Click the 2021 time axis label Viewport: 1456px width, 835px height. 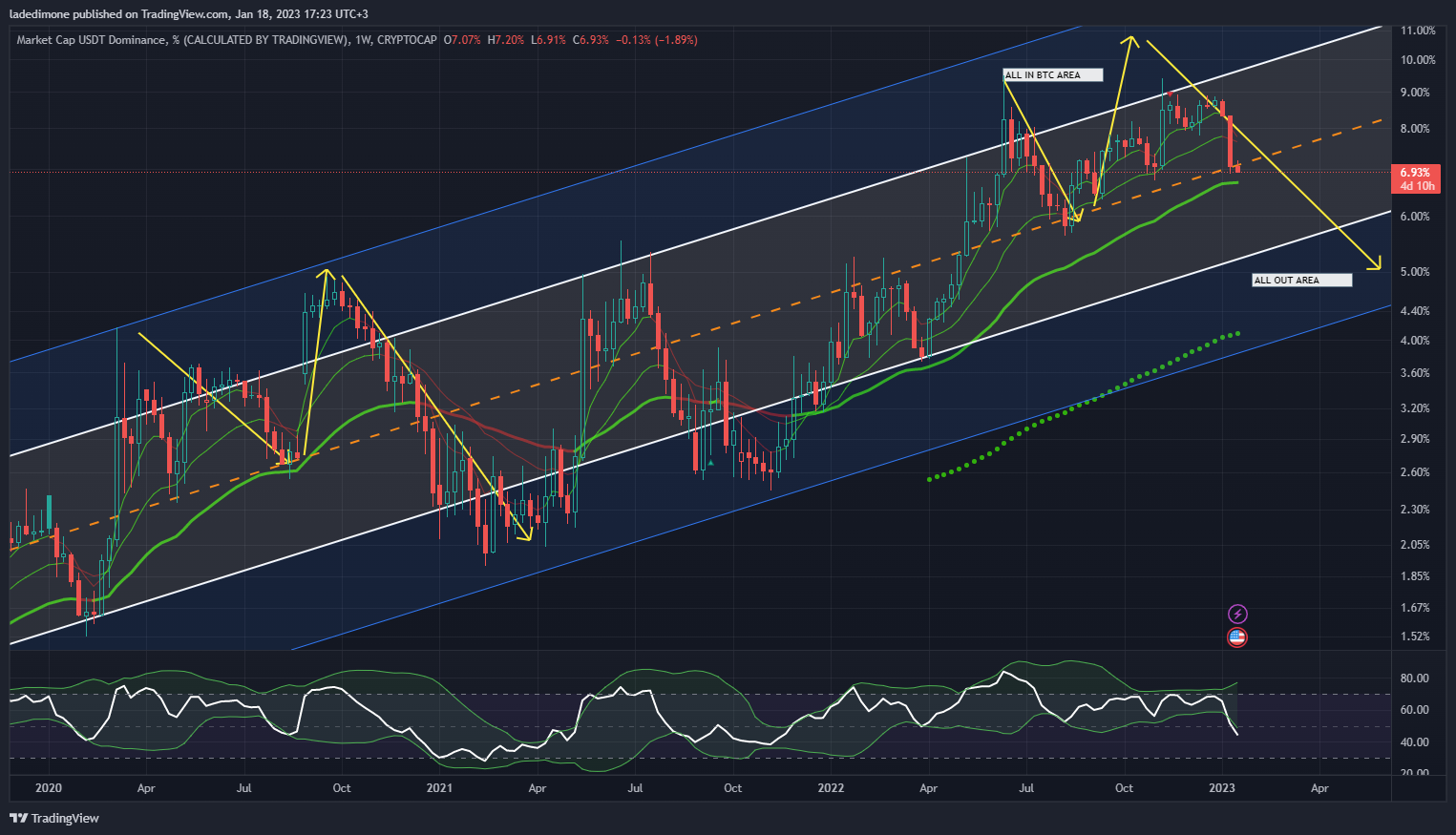pos(439,788)
